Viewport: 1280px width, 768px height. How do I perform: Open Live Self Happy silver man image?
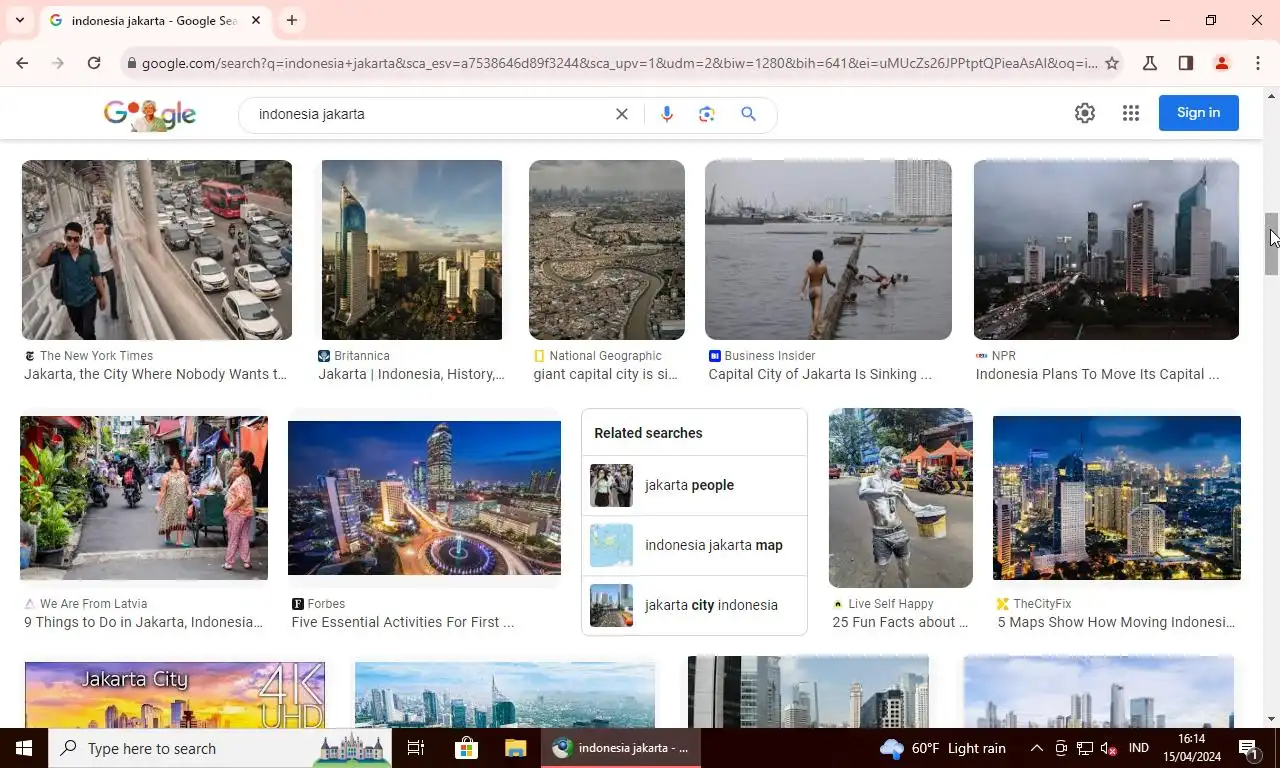901,498
